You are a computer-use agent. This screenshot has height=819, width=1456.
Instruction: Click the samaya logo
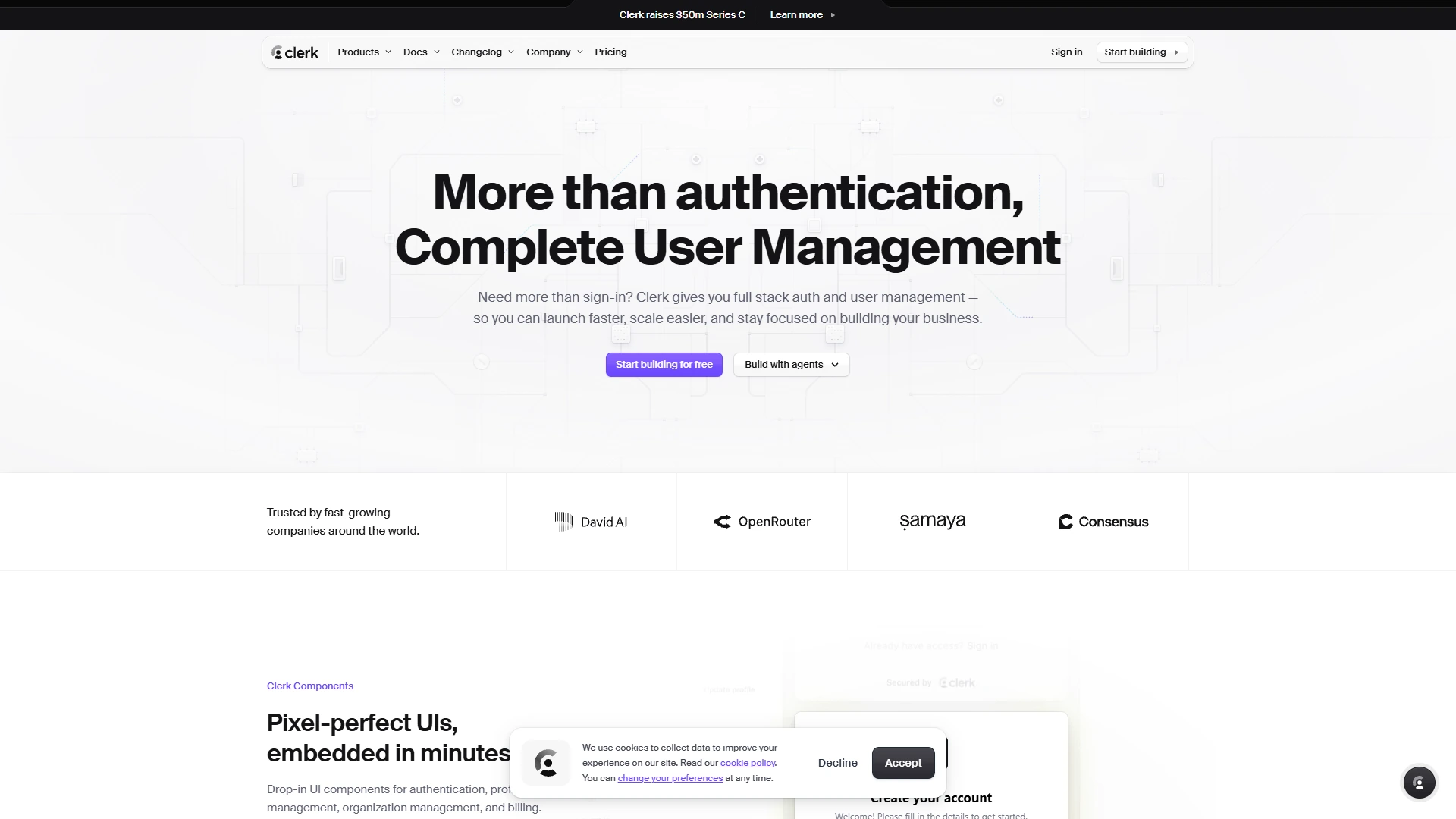coord(932,521)
